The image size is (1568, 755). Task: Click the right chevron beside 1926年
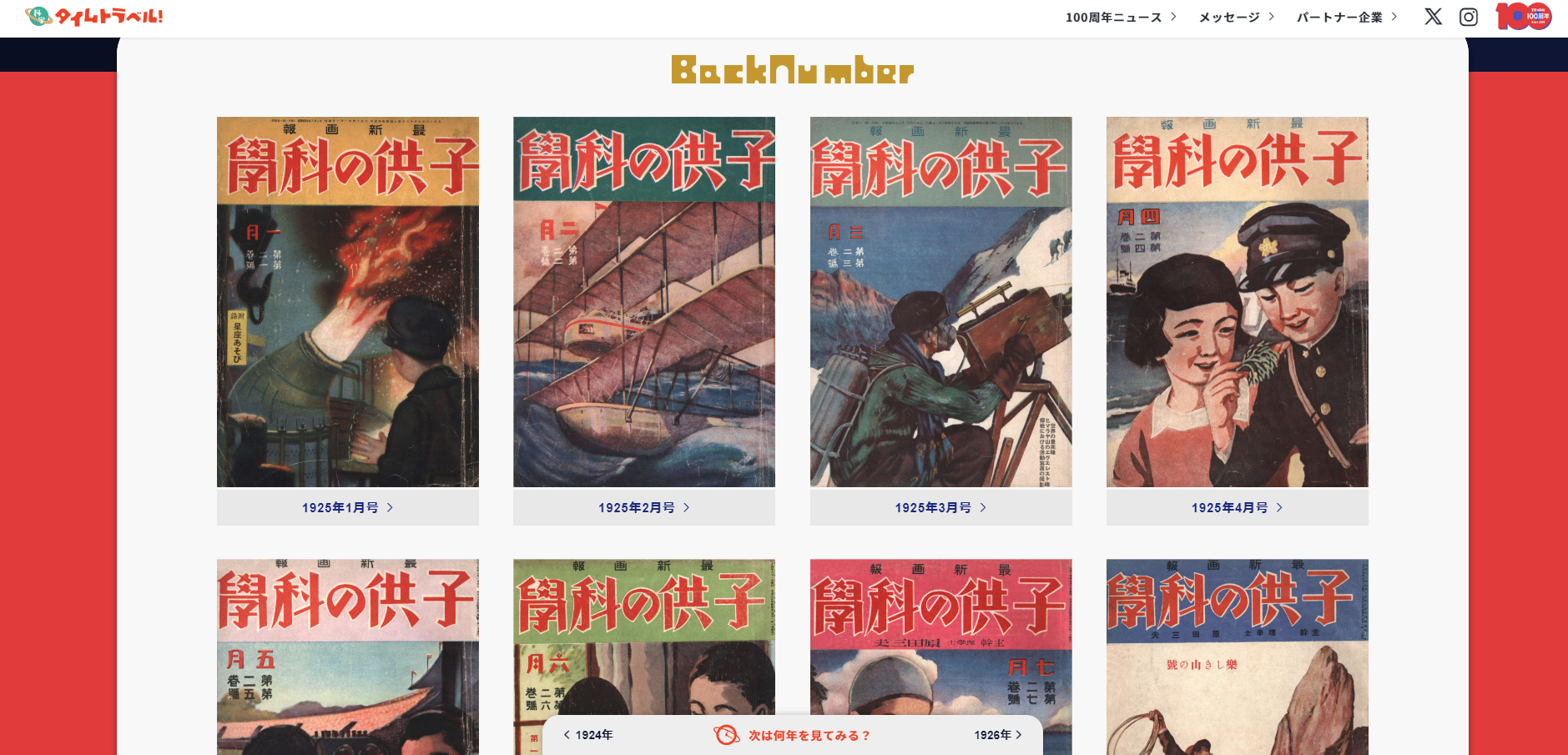click(1019, 735)
